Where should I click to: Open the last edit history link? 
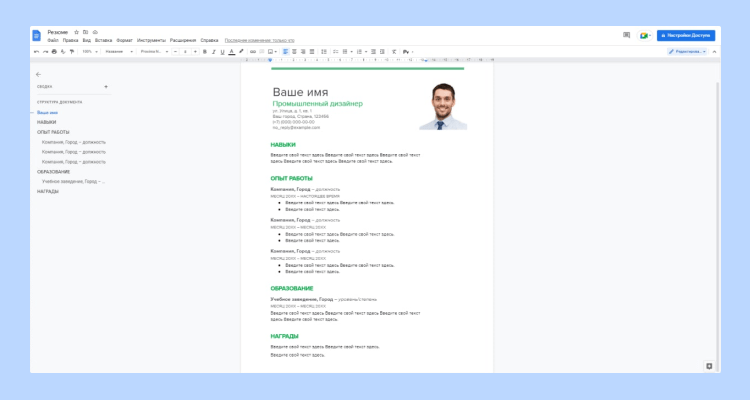(x=259, y=41)
